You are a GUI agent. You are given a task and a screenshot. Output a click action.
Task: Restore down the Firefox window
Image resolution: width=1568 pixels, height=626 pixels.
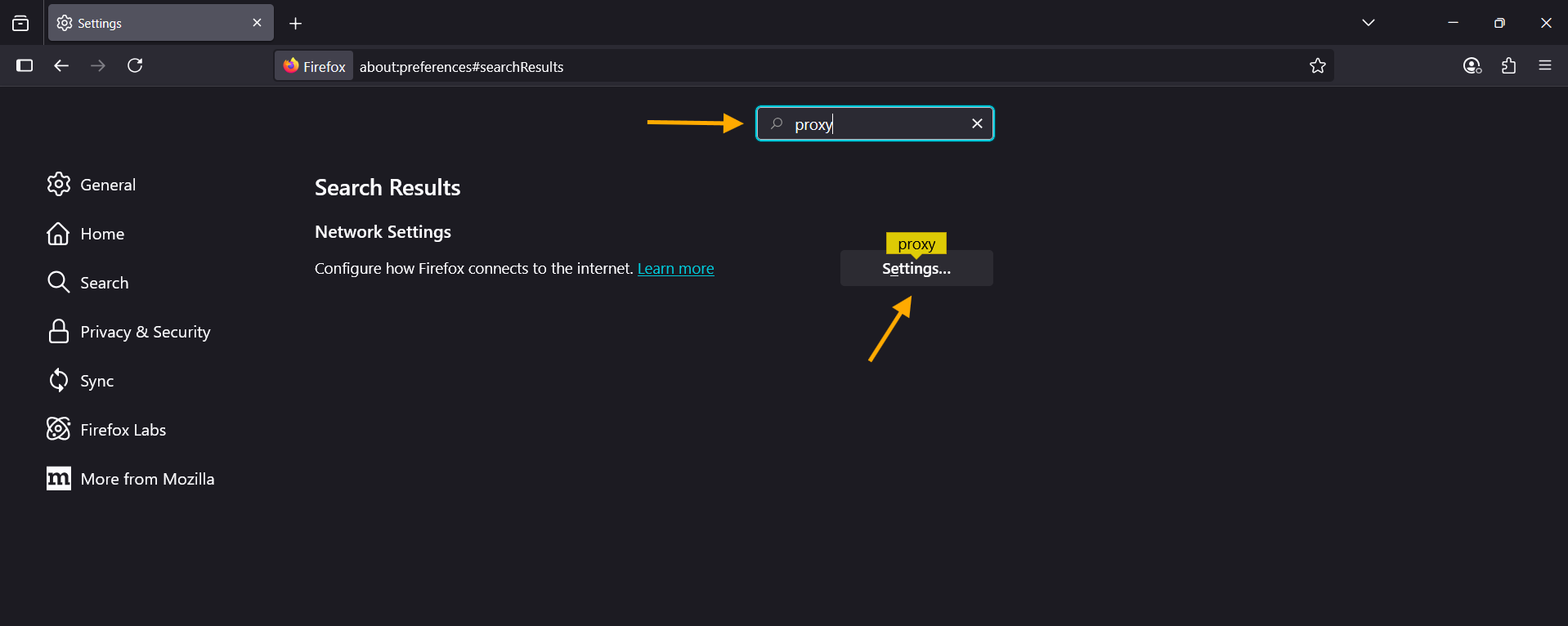point(1499,23)
